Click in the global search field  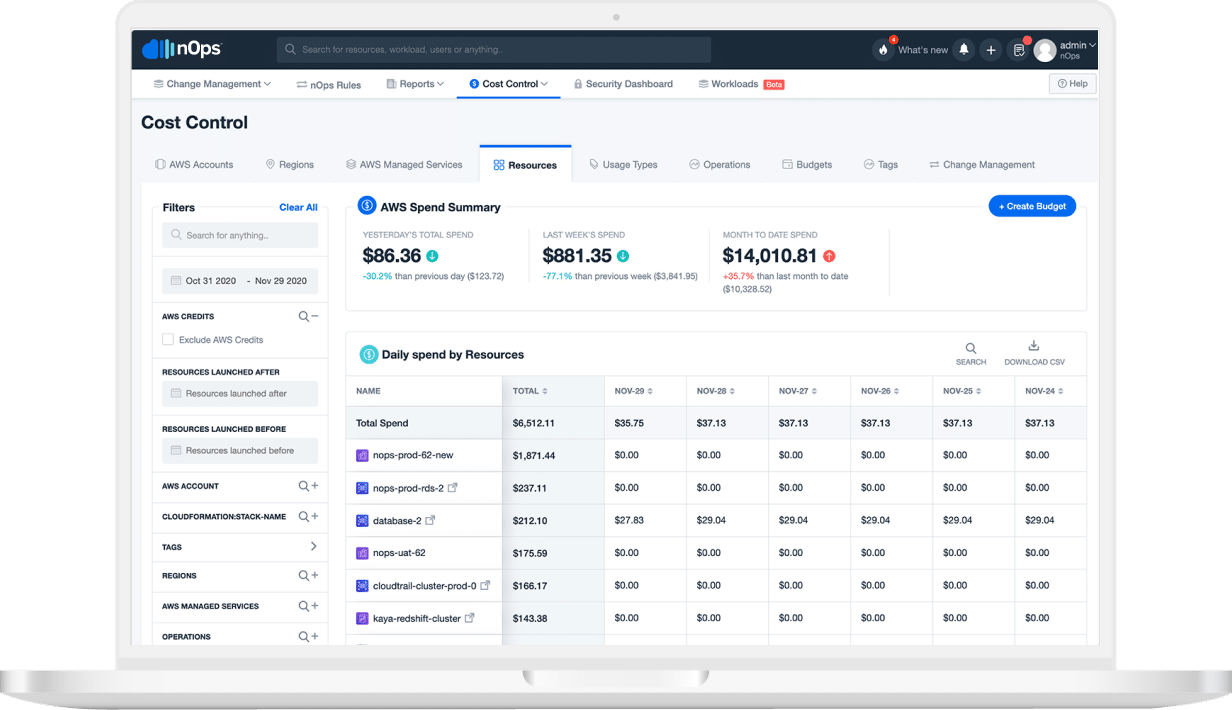click(x=494, y=49)
